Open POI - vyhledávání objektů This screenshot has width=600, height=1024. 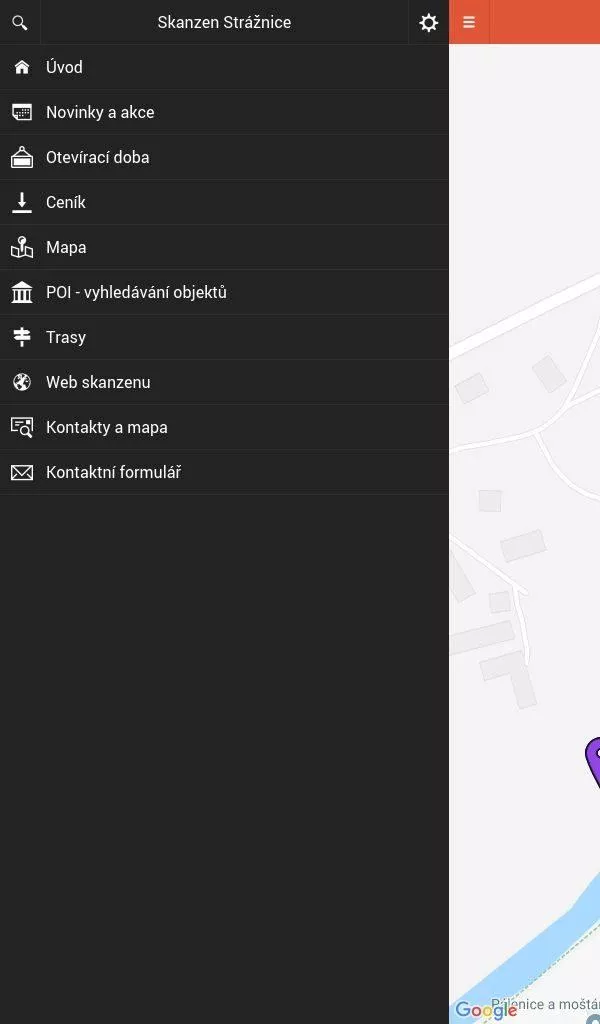[225, 292]
